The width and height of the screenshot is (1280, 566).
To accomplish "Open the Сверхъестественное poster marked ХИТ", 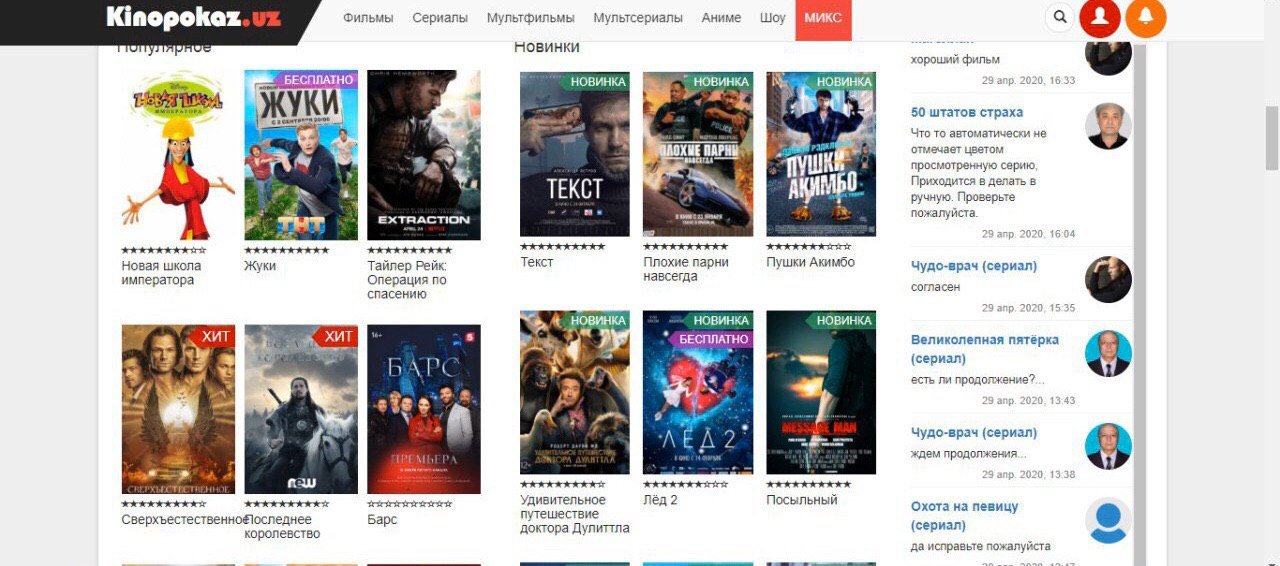I will click(178, 409).
